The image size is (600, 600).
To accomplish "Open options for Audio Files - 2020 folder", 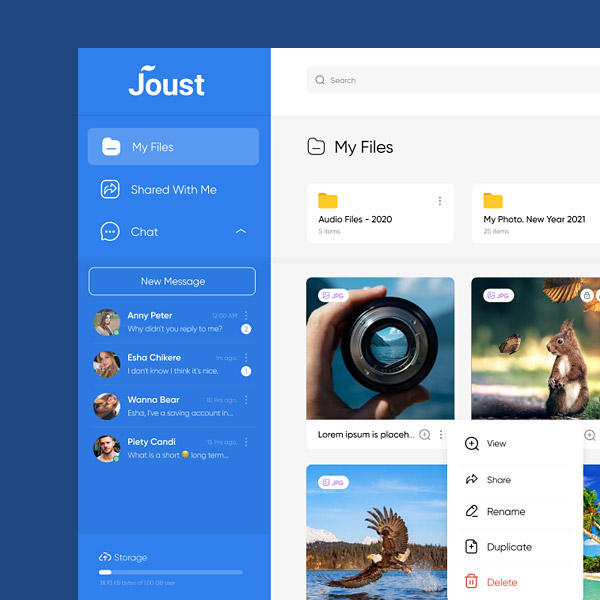I will [x=440, y=201].
